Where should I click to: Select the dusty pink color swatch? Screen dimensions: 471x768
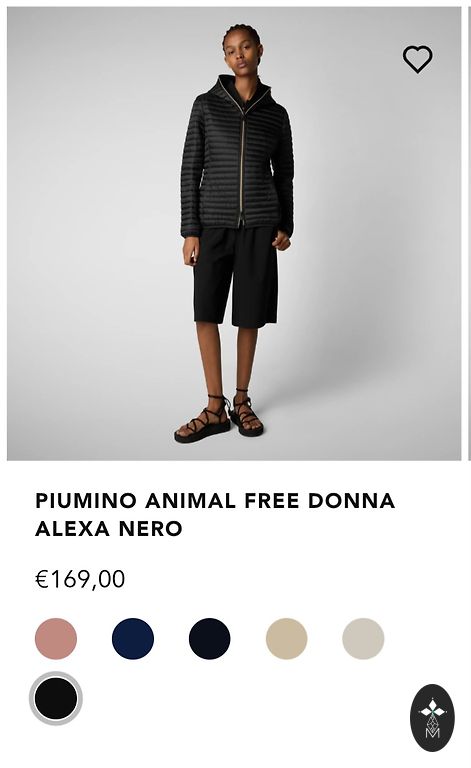point(56,639)
